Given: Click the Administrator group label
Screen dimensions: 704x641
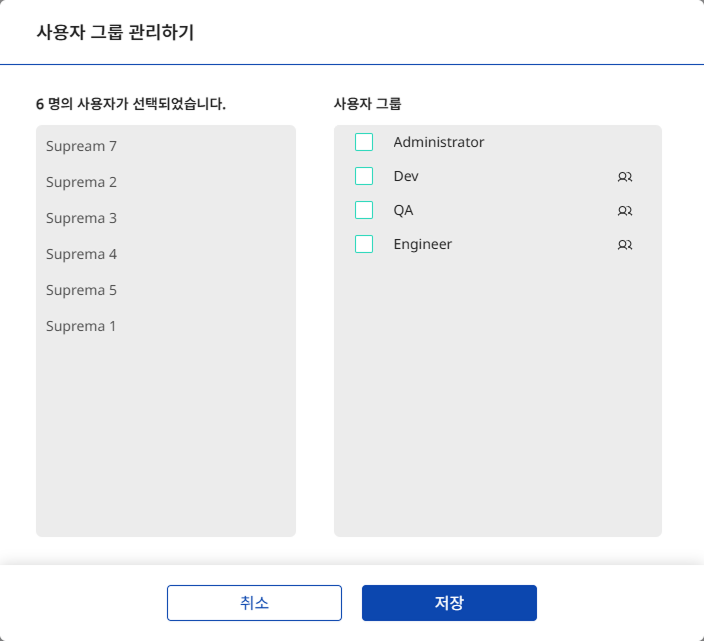Looking at the screenshot, I should pos(438,142).
